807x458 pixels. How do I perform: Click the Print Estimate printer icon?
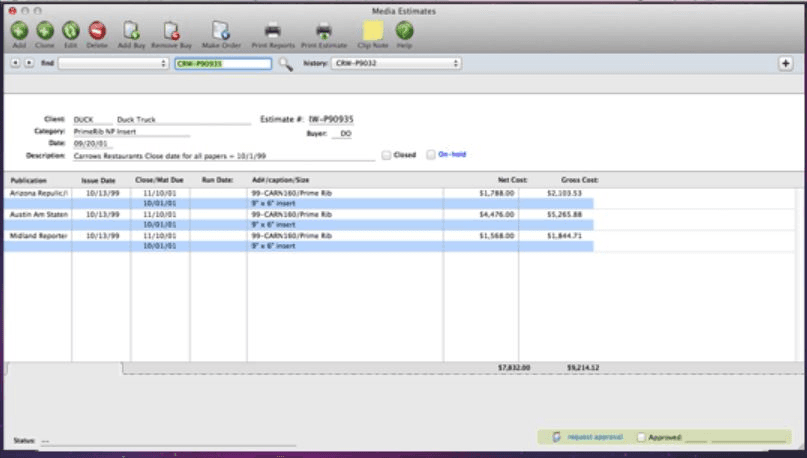324,32
